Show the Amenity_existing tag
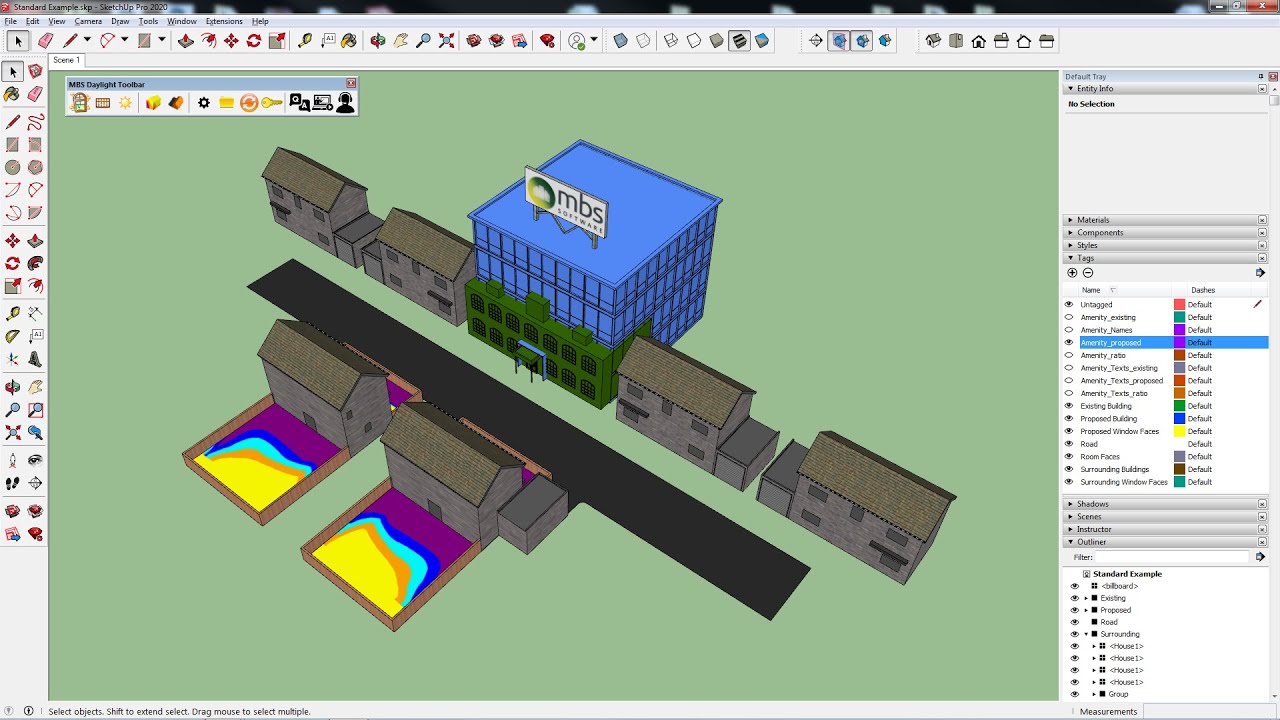 (1069, 317)
